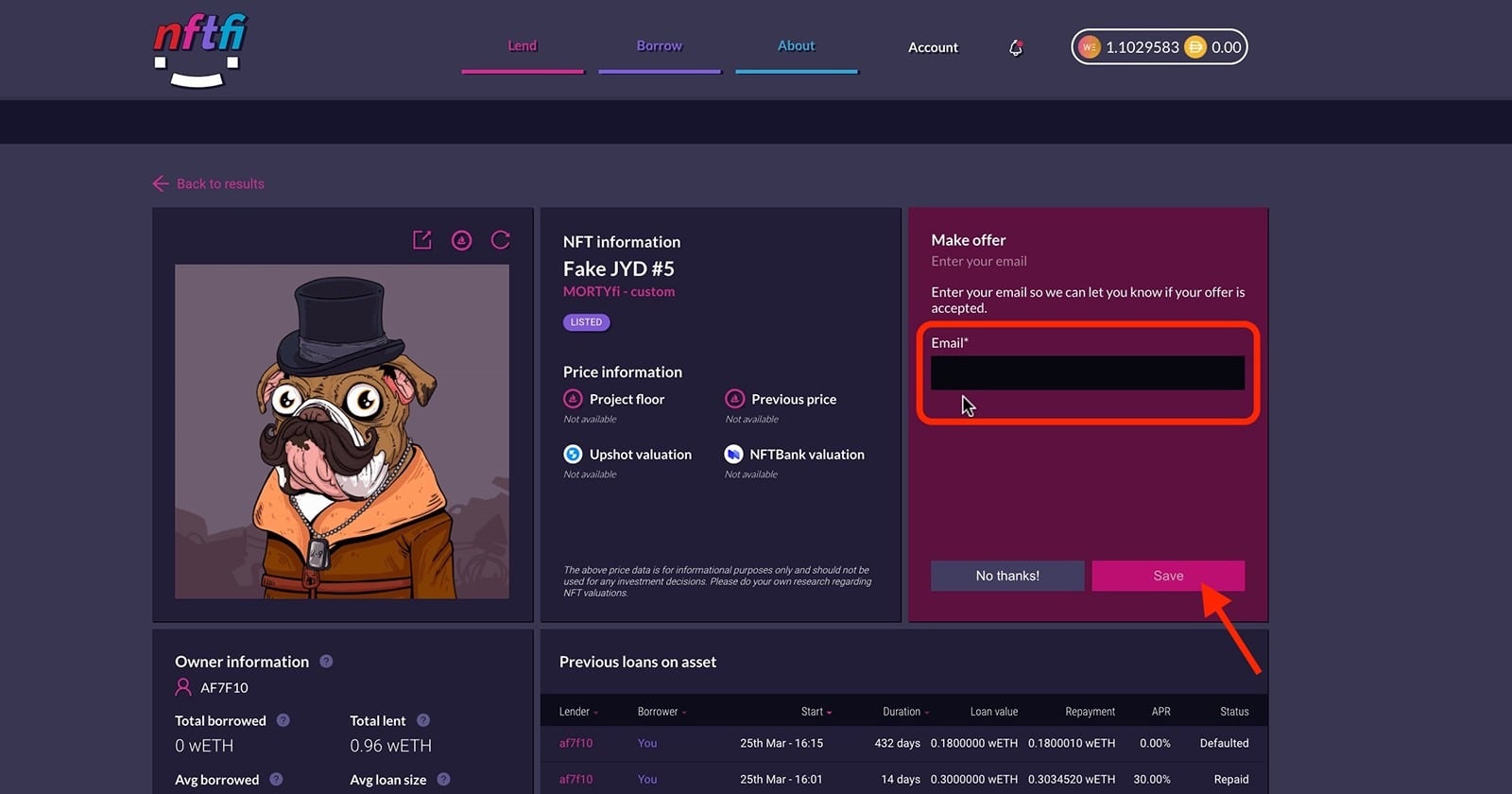Click the Avg borrowed help icon
The width and height of the screenshot is (1512, 794).
[x=276, y=780]
